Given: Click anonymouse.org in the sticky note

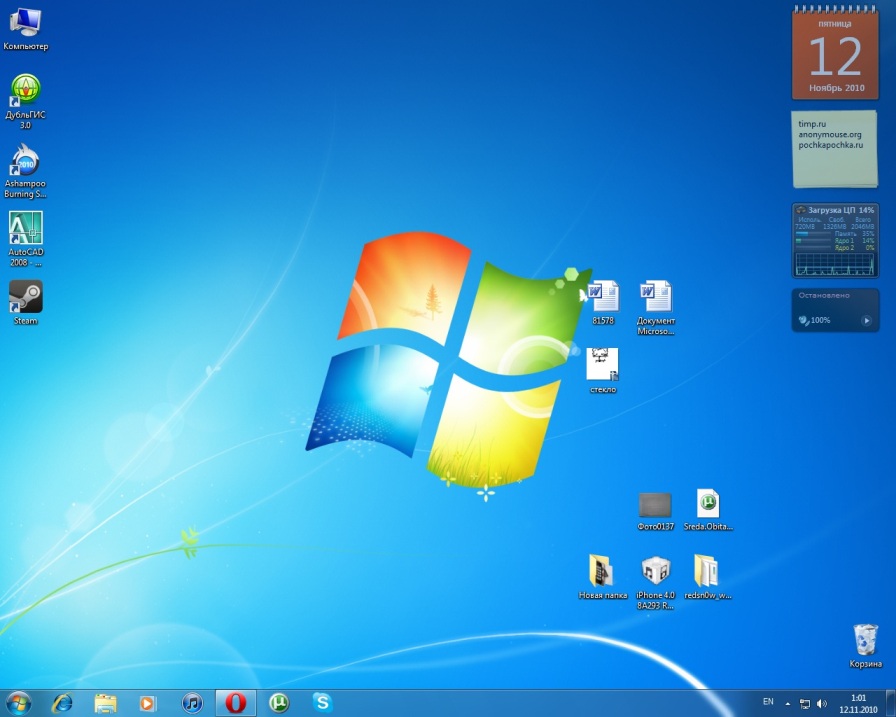Looking at the screenshot, I should [830, 134].
